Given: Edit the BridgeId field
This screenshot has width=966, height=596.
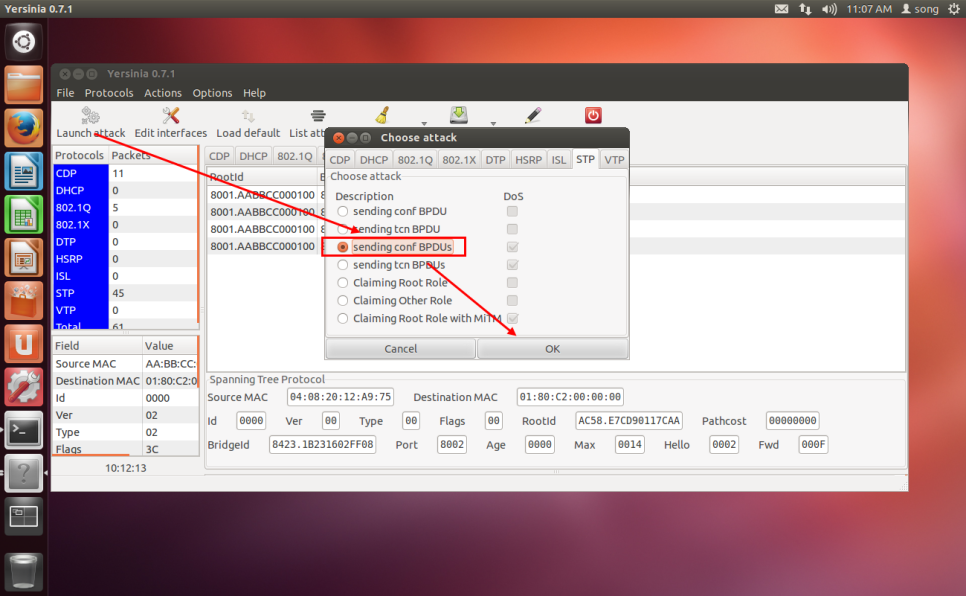Looking at the screenshot, I should (323, 444).
